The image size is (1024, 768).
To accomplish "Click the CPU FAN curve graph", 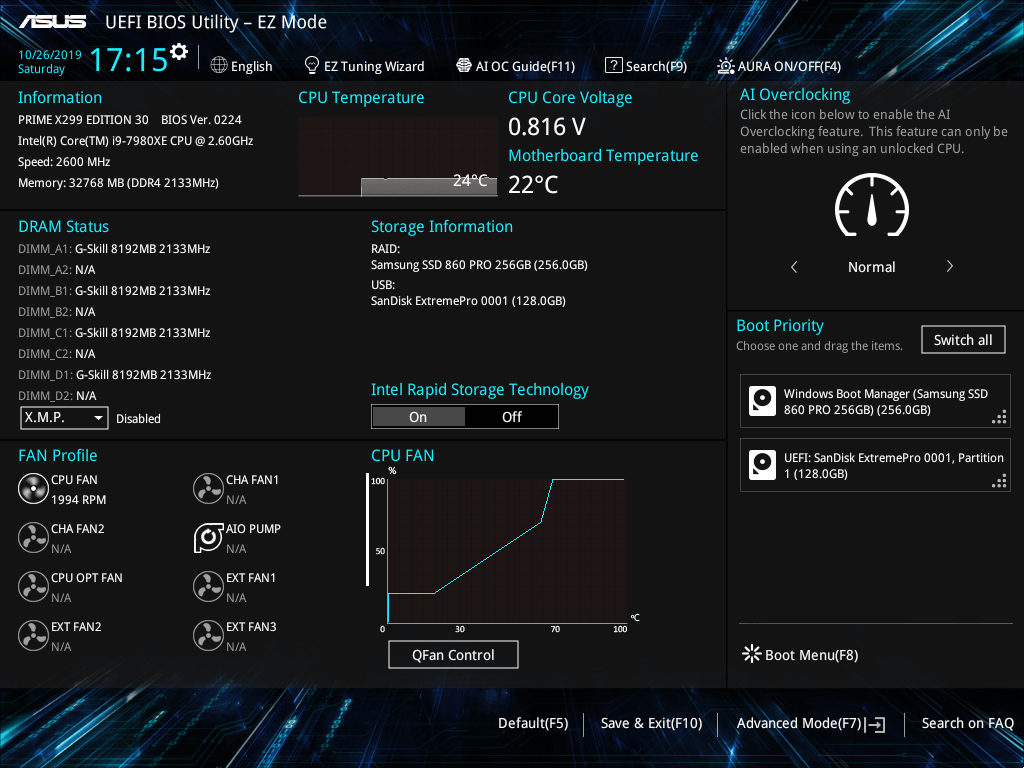I will (x=507, y=551).
